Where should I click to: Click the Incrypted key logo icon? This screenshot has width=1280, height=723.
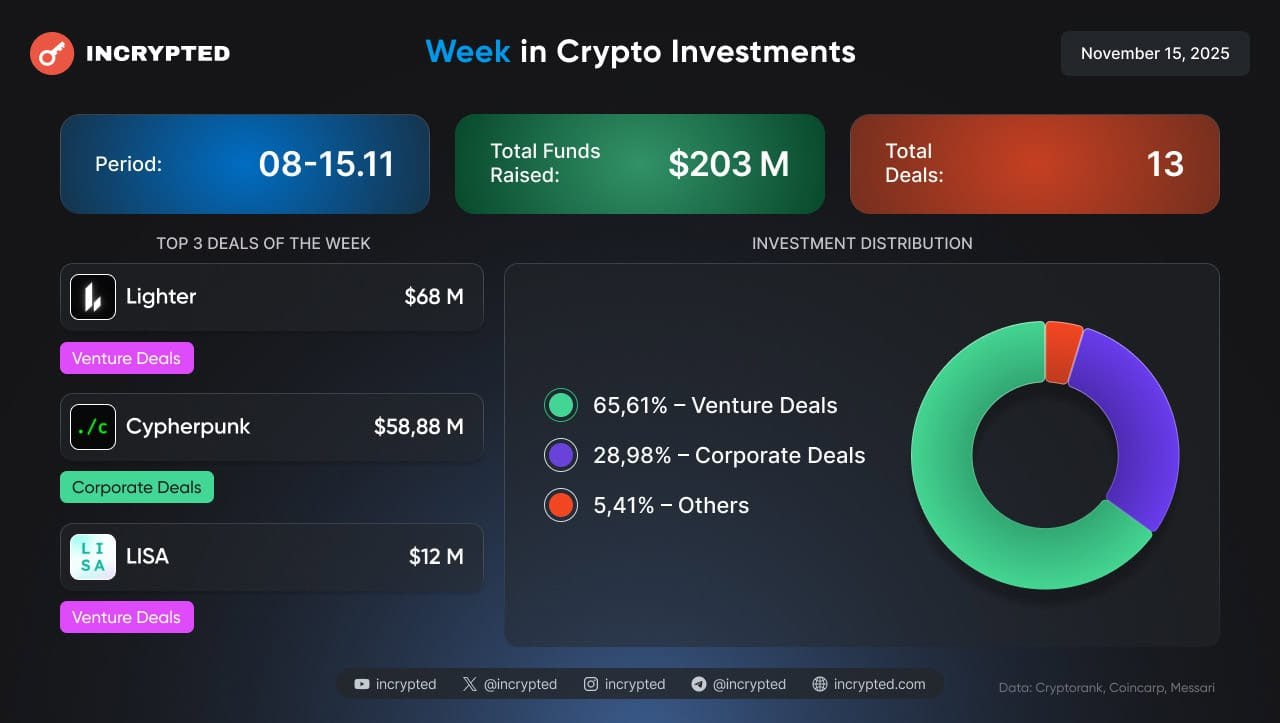pos(52,54)
